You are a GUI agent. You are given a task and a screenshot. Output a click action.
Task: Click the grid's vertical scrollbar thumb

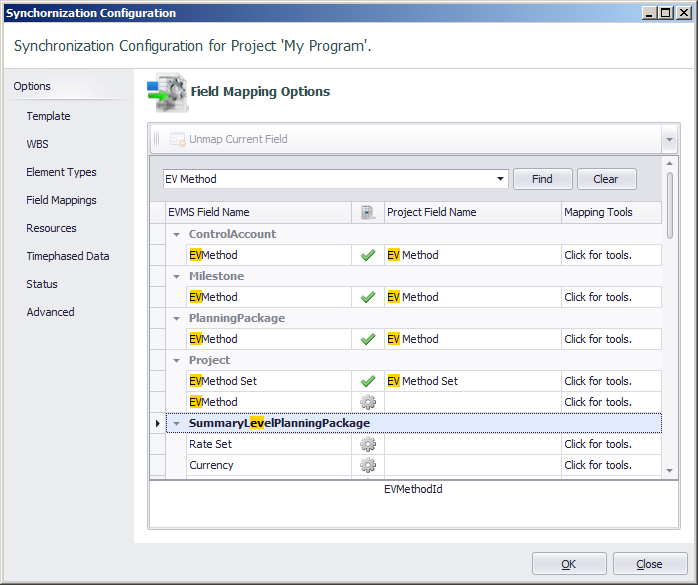(670, 206)
